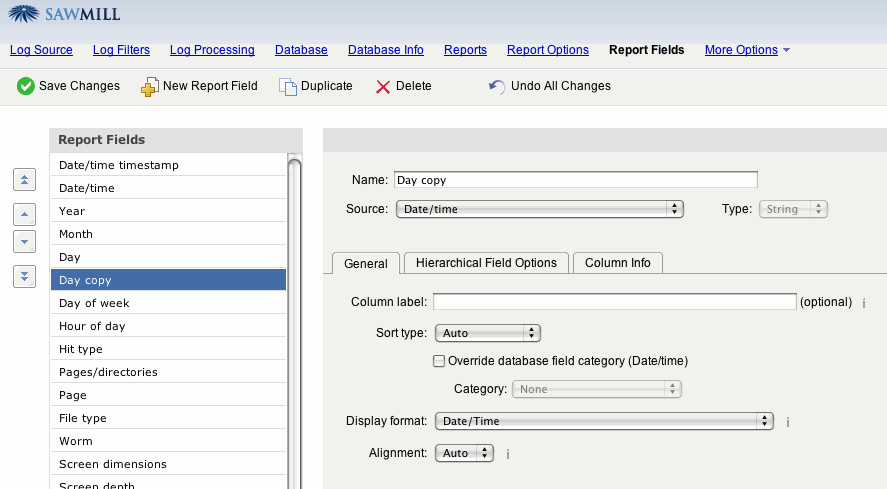Open the Display format dropdown
The image size is (887, 489).
tap(604, 421)
